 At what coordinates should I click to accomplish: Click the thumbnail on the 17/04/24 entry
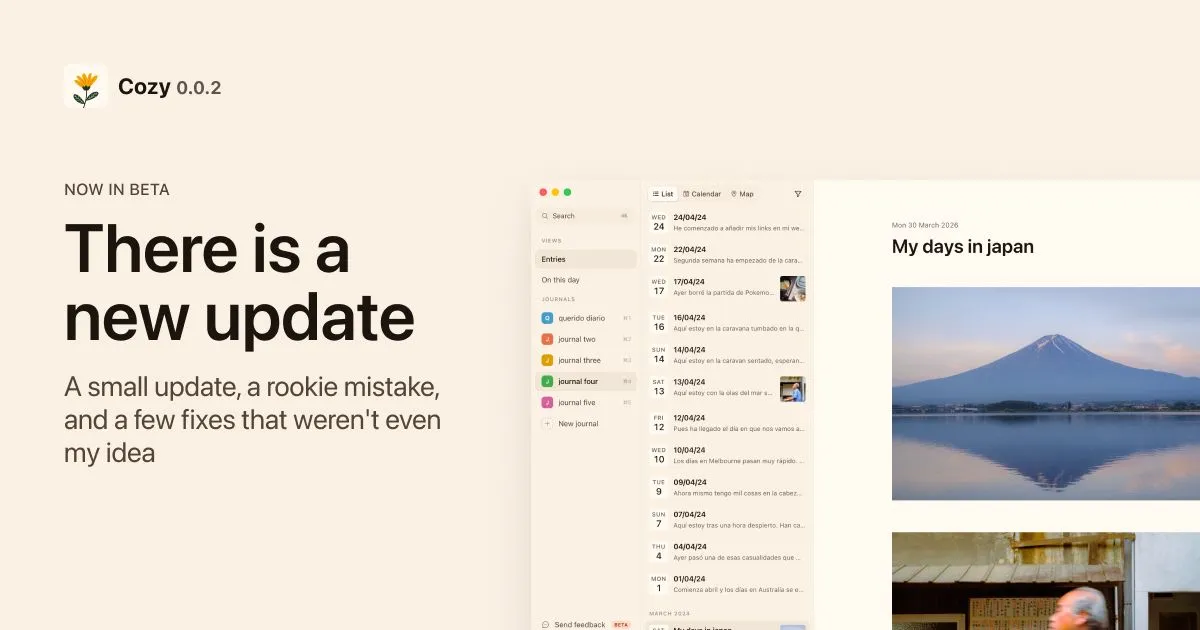(793, 289)
